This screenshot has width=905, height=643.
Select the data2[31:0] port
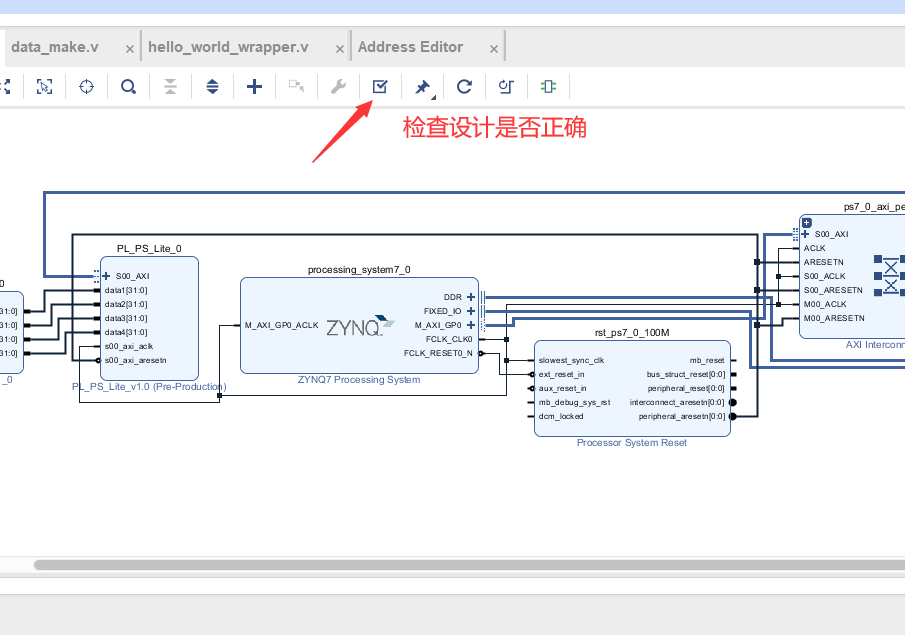click(126, 304)
